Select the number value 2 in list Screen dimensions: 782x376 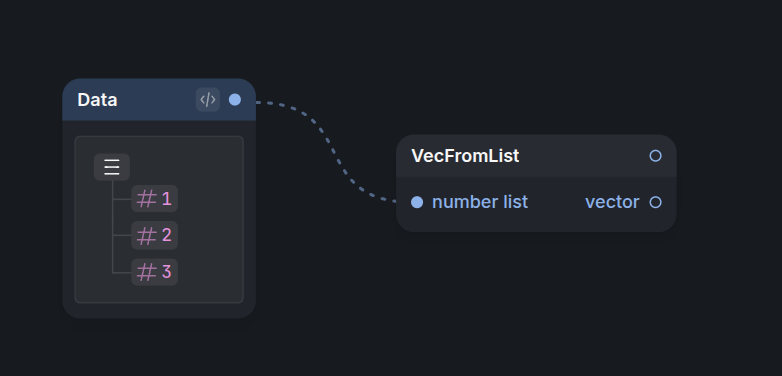167,235
